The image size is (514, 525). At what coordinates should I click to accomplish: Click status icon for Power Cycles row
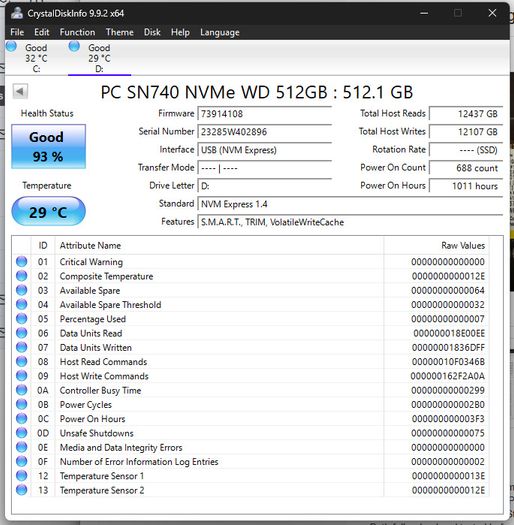pos(21,404)
